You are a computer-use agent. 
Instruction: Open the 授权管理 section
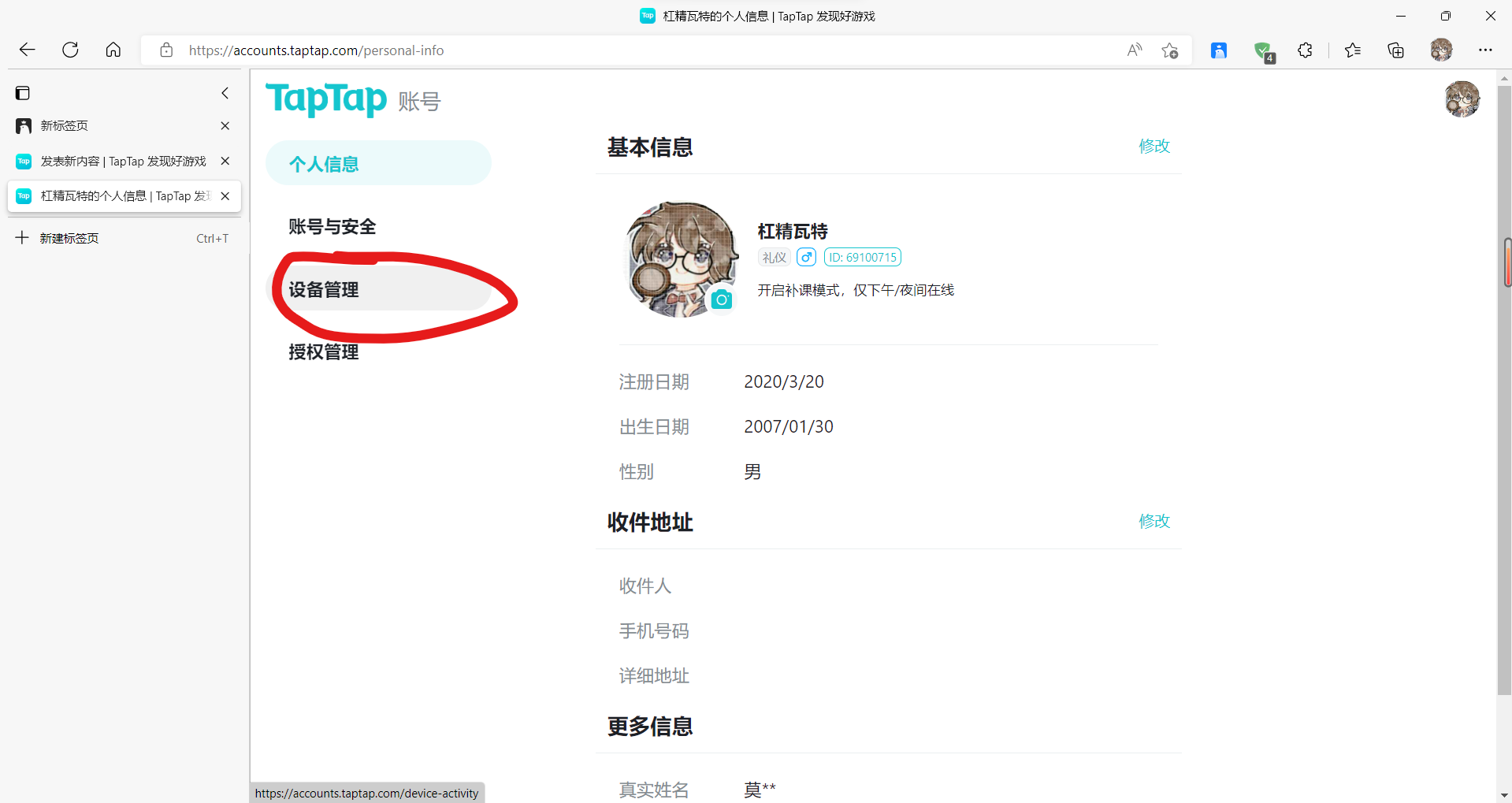coord(378,351)
